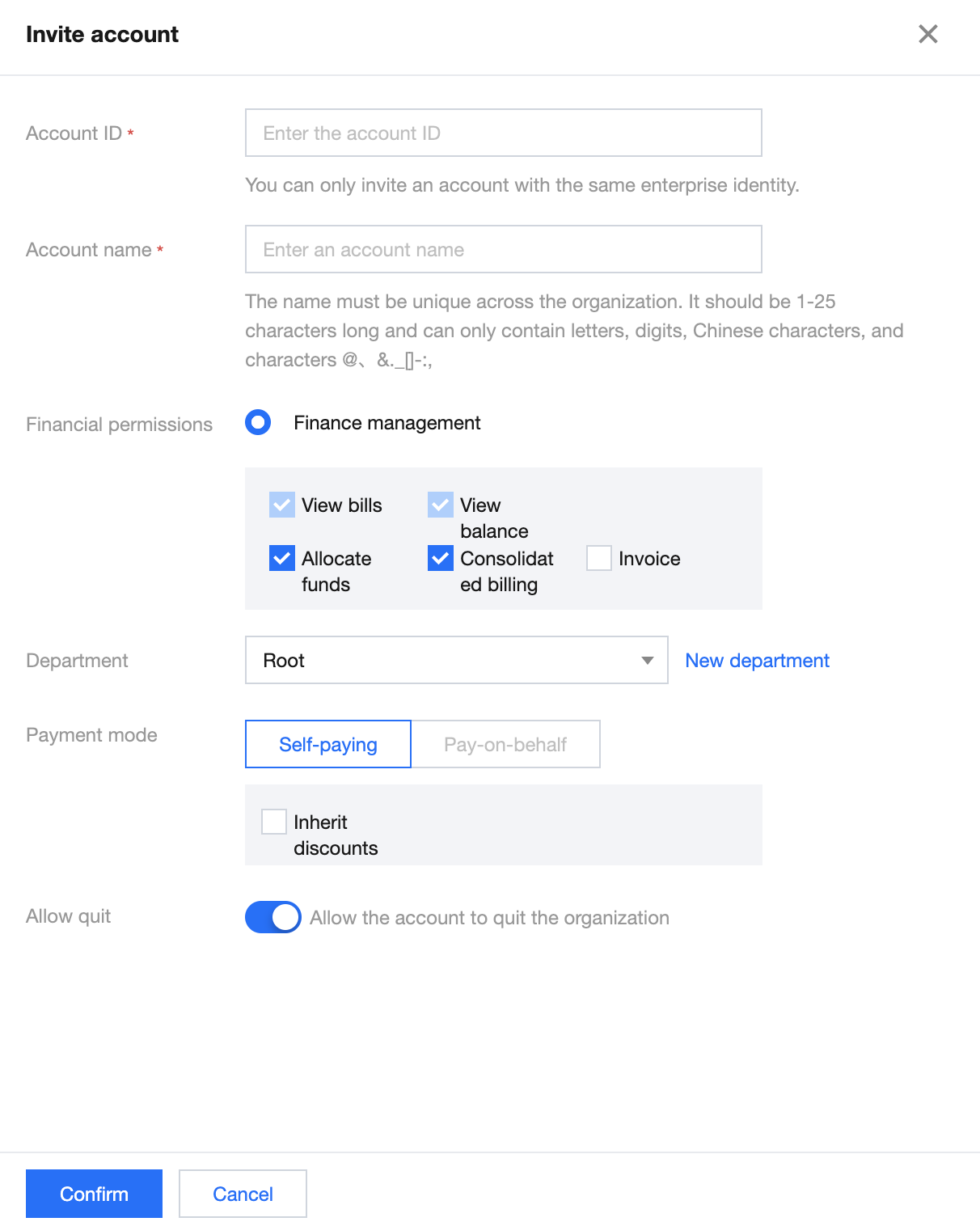Click the Invoice label text
The width and height of the screenshot is (980, 1226).
(x=649, y=558)
